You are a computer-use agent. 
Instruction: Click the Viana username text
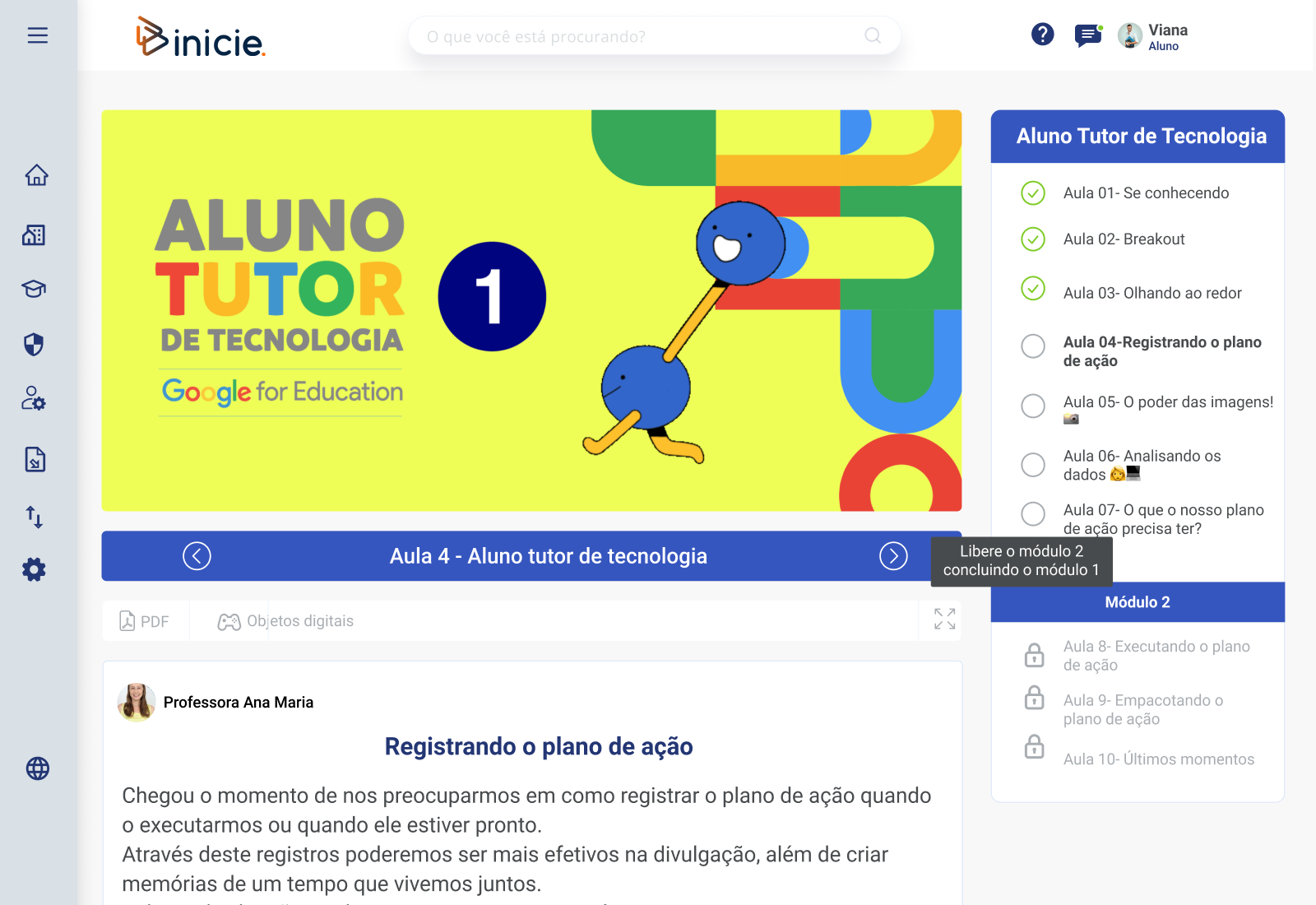pos(1168,30)
